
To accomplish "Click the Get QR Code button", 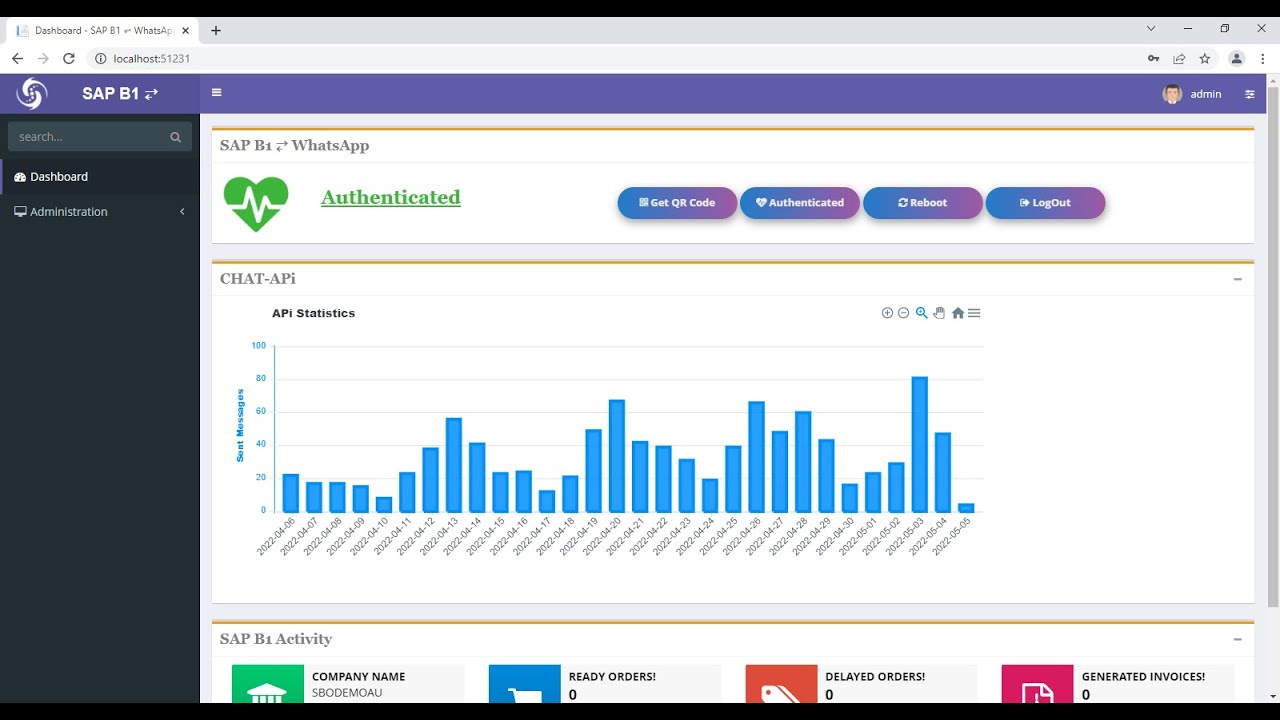I will [x=677, y=202].
